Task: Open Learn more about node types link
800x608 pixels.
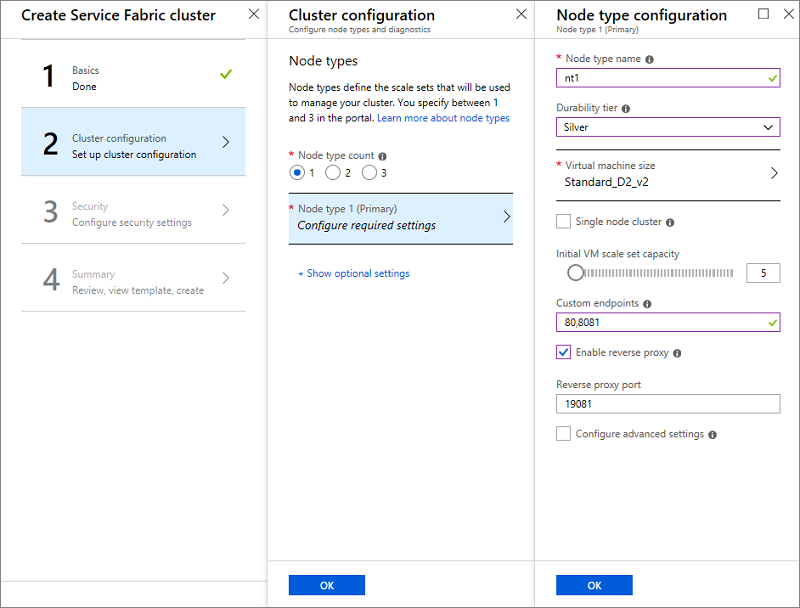Action: coord(443,118)
